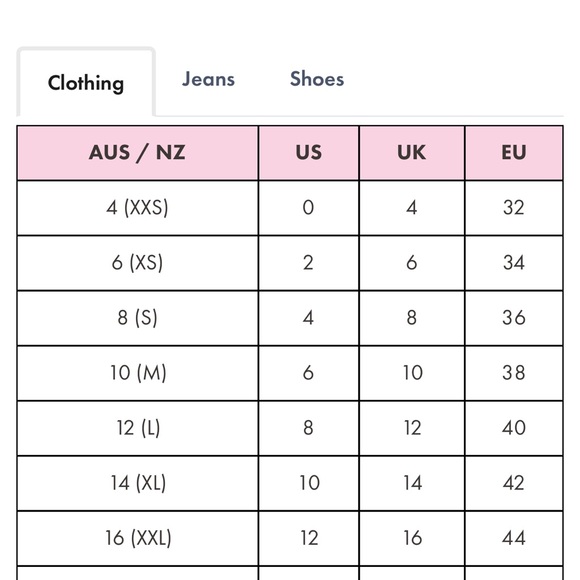Click the EU size 32 cell
Viewport: 580px width, 580px height.
[x=514, y=208]
